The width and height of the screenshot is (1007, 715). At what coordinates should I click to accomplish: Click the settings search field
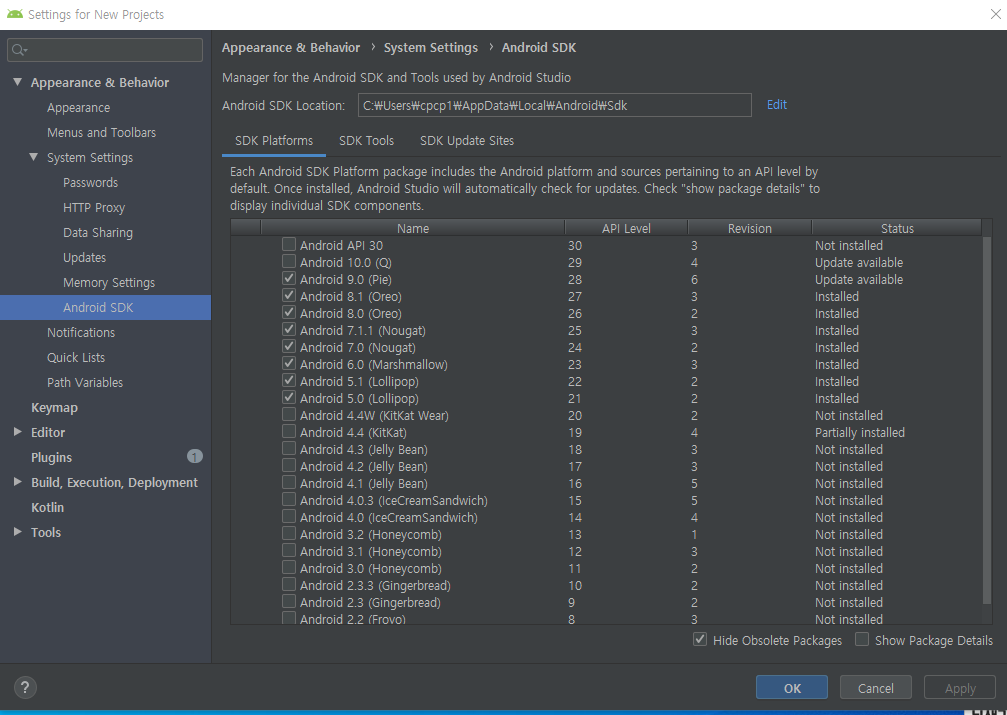tap(105, 50)
